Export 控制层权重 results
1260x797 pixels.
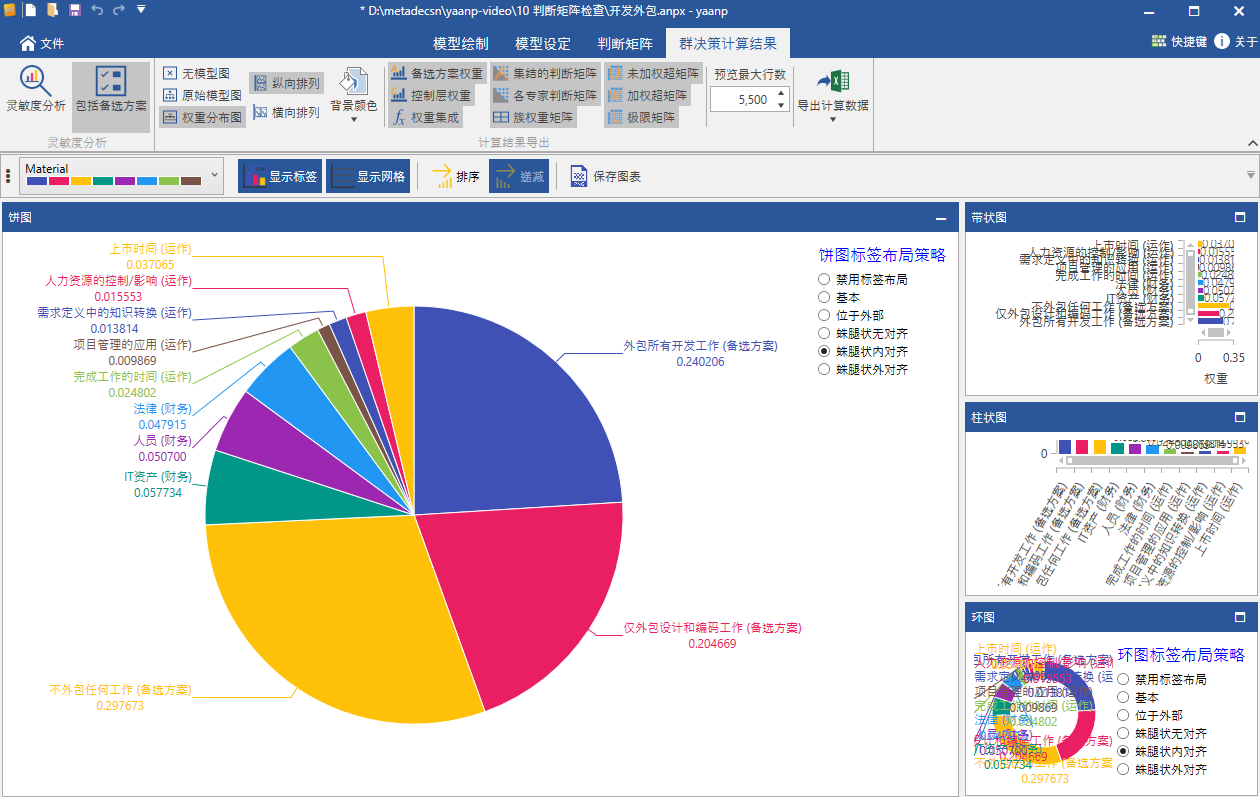(x=431, y=95)
